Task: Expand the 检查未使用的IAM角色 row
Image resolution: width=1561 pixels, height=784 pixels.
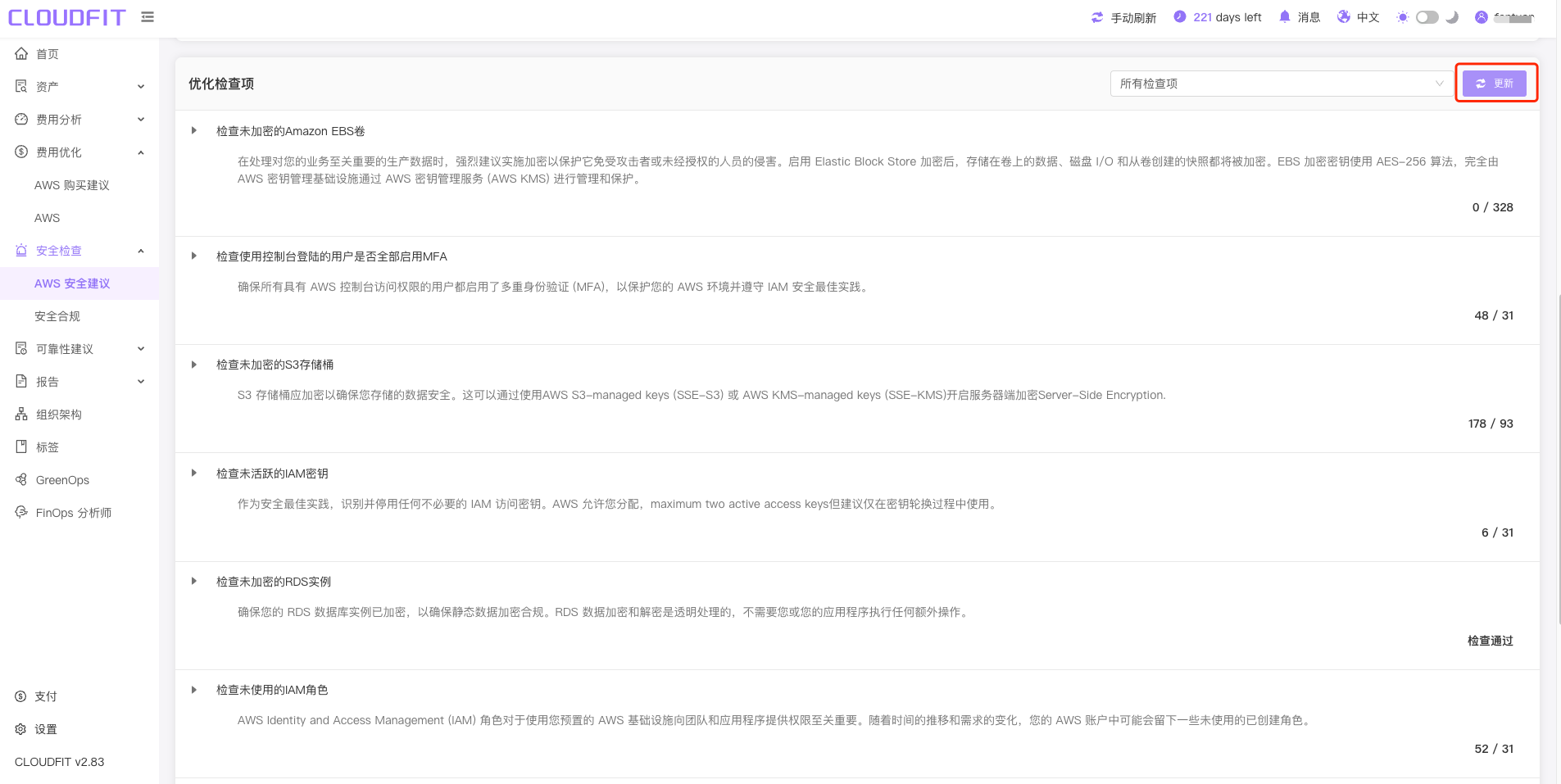Action: [194, 690]
